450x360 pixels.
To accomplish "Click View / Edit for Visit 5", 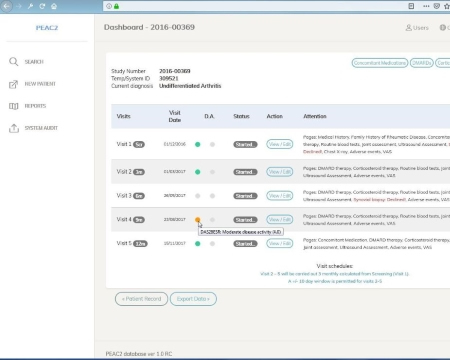I will tap(280, 244).
